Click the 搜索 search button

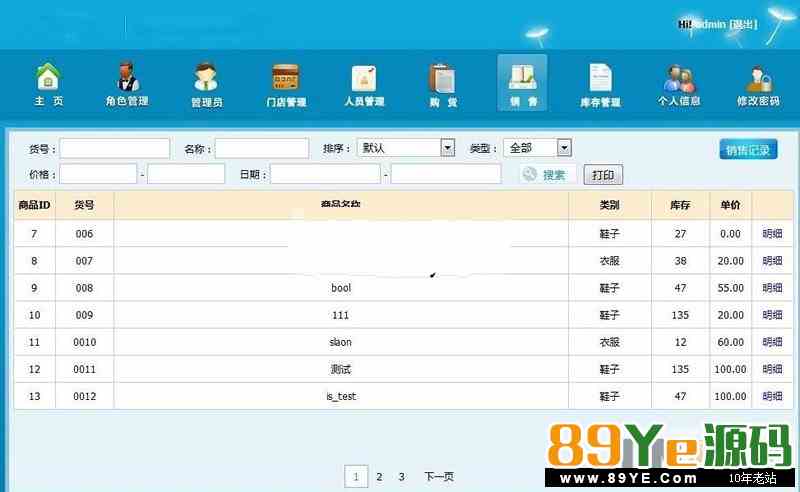point(547,175)
